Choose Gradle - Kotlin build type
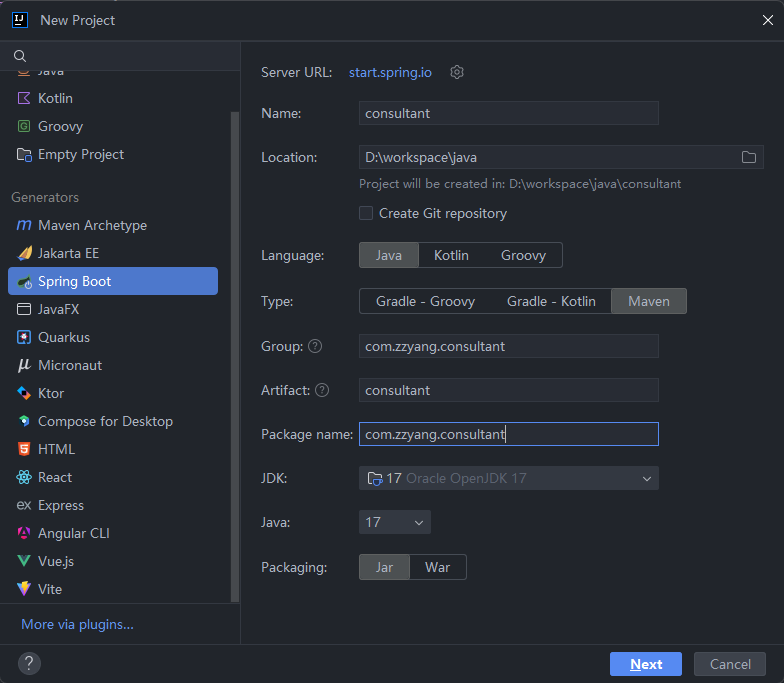Screen dimensions: 784x683 click(551, 301)
